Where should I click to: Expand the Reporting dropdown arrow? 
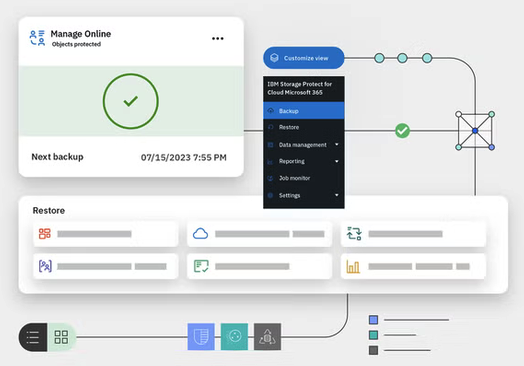pyautogui.click(x=337, y=161)
